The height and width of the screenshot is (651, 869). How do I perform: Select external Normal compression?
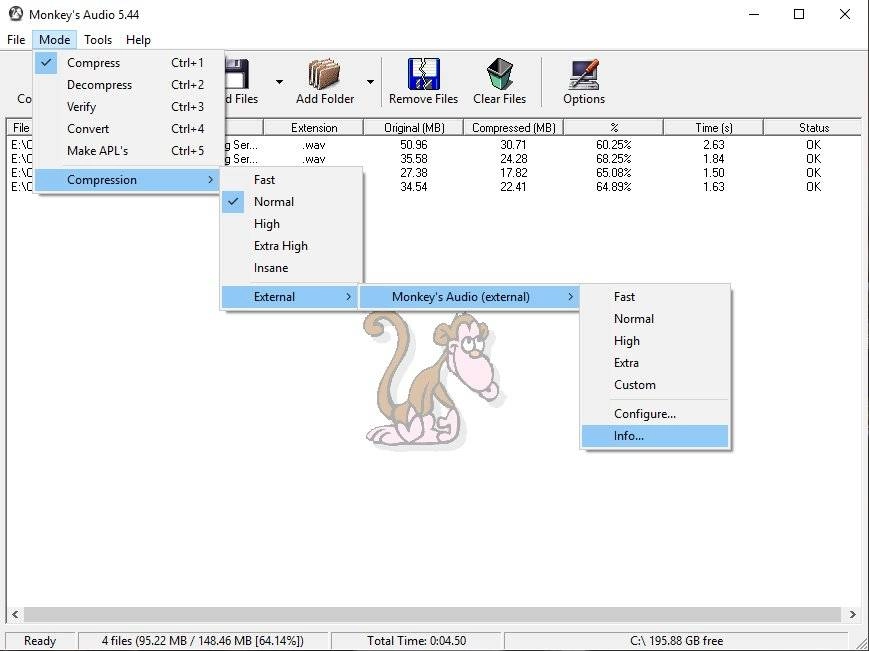655,319
